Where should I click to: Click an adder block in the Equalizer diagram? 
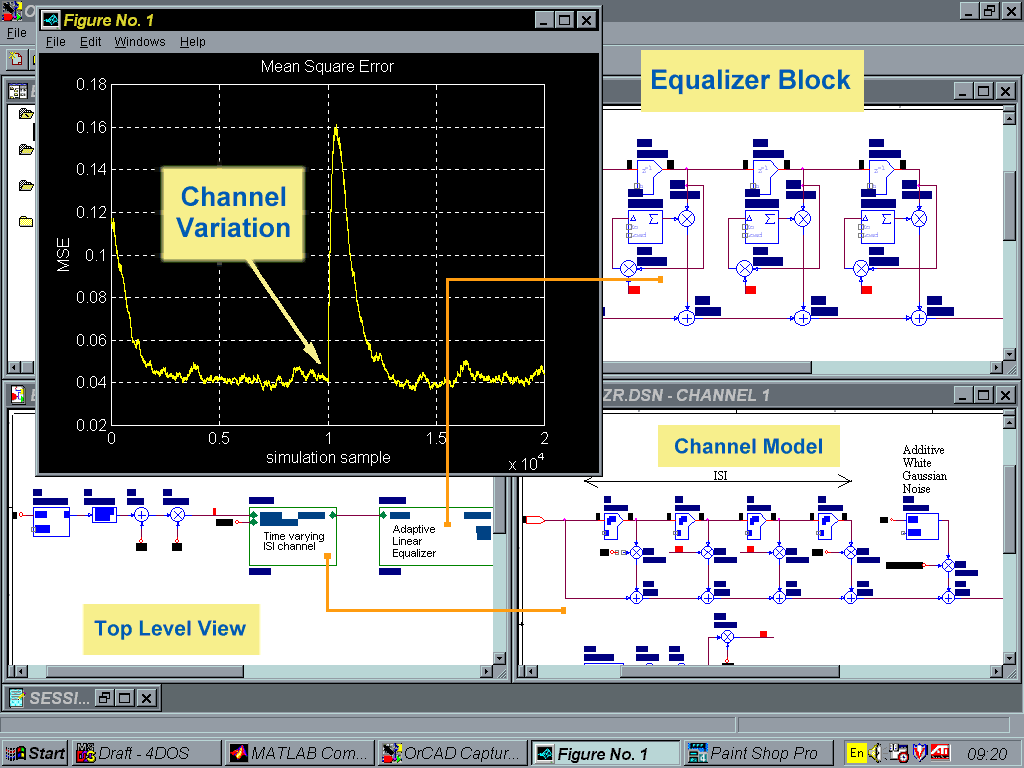(x=688, y=317)
